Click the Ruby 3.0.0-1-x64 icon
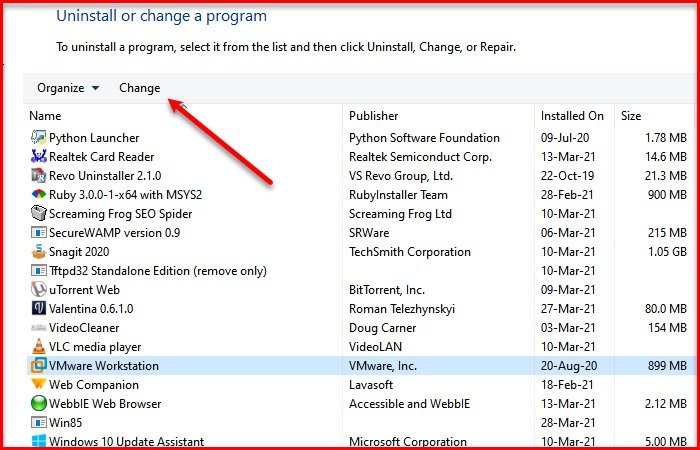 tap(39, 195)
